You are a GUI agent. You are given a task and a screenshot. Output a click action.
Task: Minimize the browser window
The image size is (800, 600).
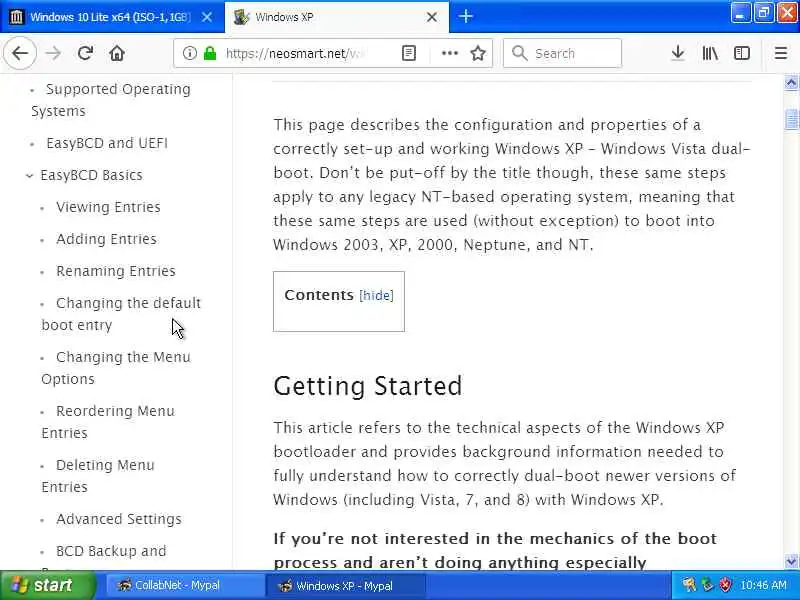(x=740, y=13)
